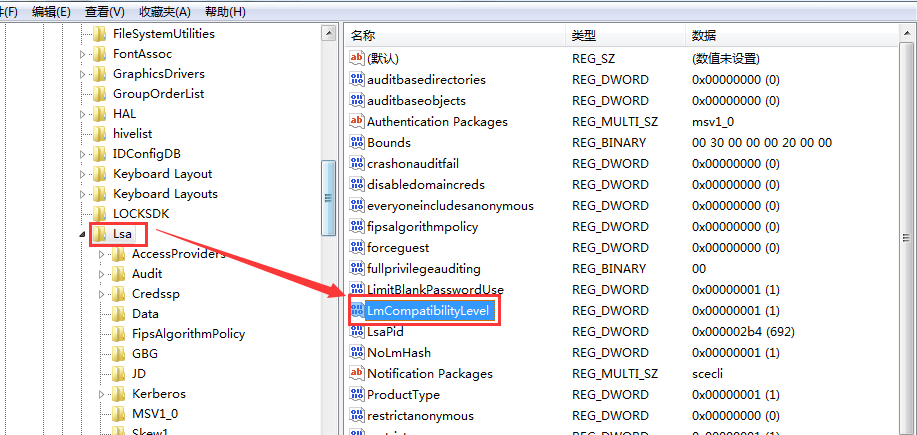This screenshot has height=435, width=917.
Task: Click the LOCKSDK folder icon
Action: tap(99, 213)
